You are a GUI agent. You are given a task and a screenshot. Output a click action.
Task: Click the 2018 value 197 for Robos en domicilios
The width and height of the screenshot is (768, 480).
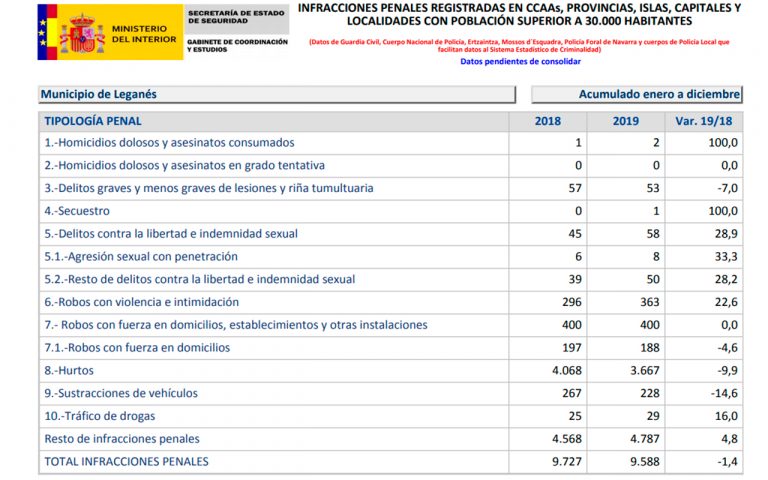pyautogui.click(x=572, y=348)
